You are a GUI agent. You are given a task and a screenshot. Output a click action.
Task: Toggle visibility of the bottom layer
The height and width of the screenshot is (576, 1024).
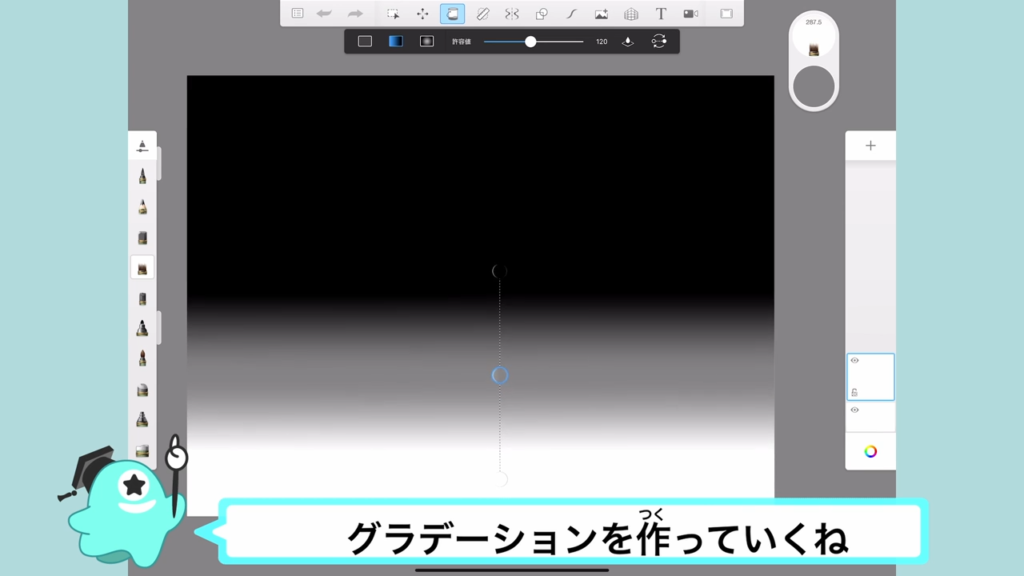pyautogui.click(x=855, y=410)
